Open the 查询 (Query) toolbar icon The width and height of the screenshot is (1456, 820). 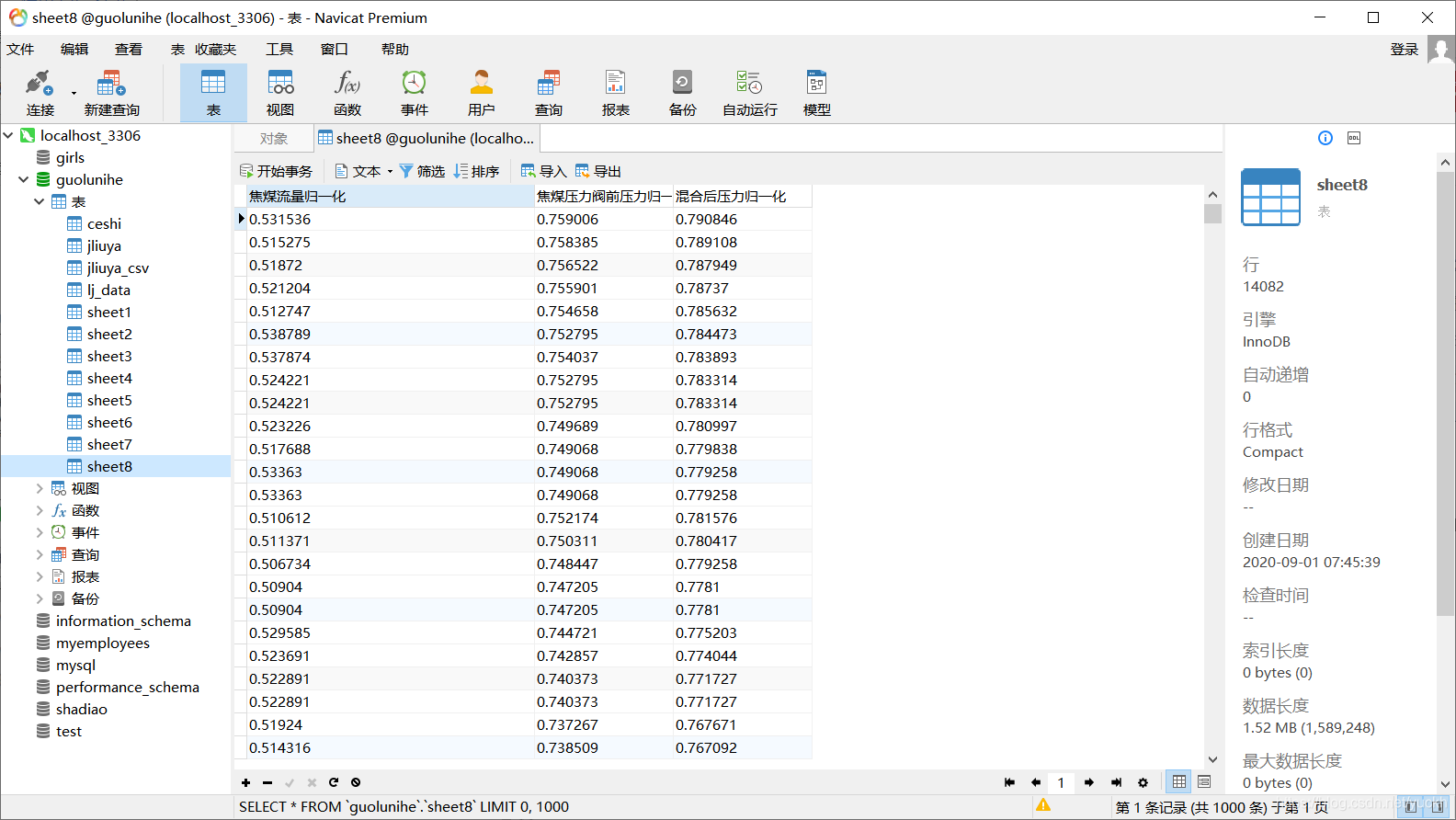coord(549,94)
